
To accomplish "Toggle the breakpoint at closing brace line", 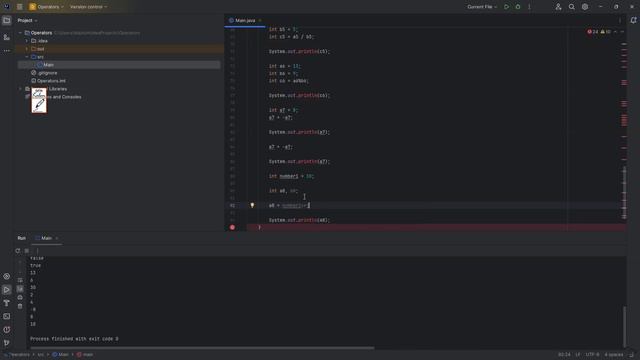I will click(232, 227).
